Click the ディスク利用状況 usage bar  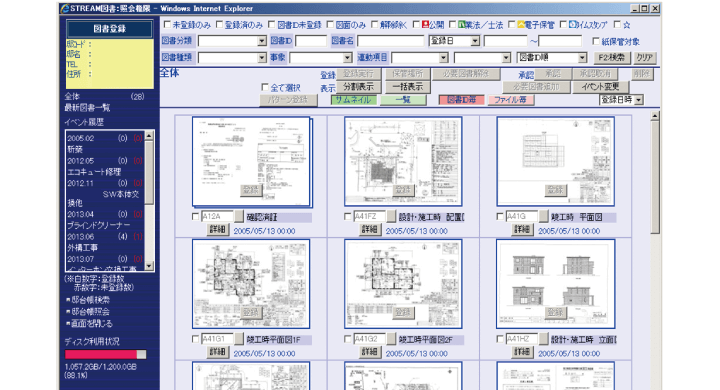pyautogui.click(x=106, y=354)
